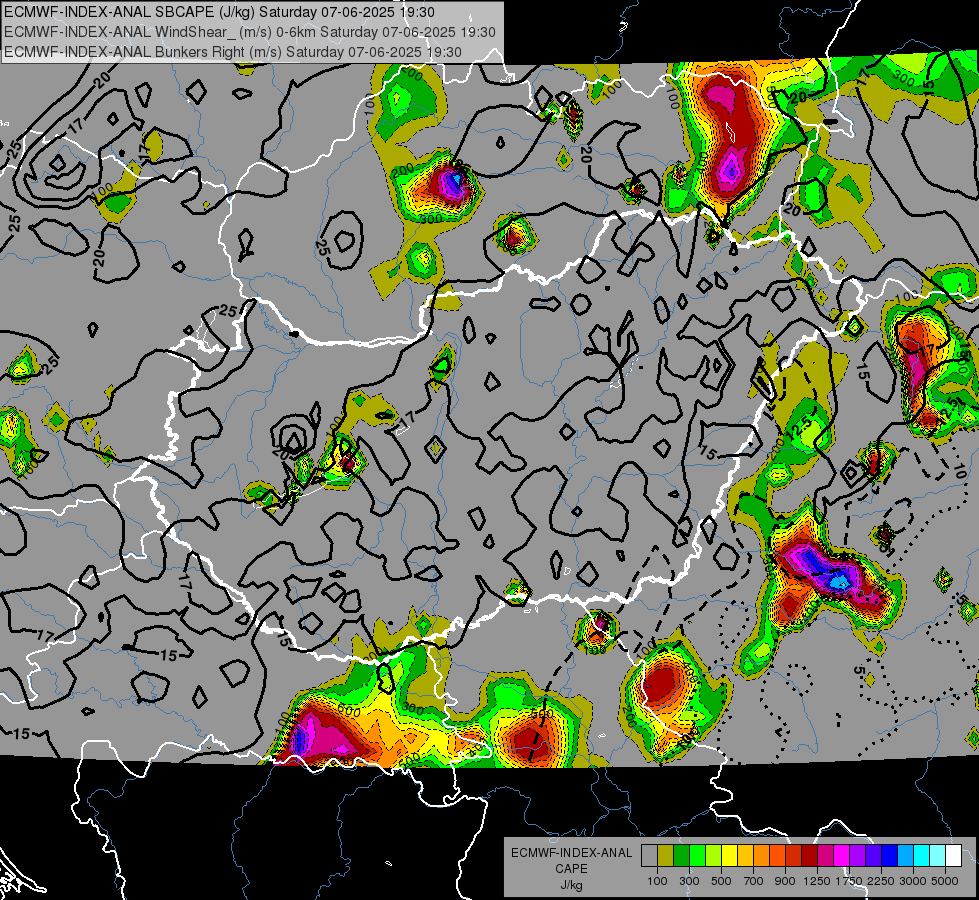
Task: Choose the bright green swatch after 300
Action: pyautogui.click(x=697, y=856)
